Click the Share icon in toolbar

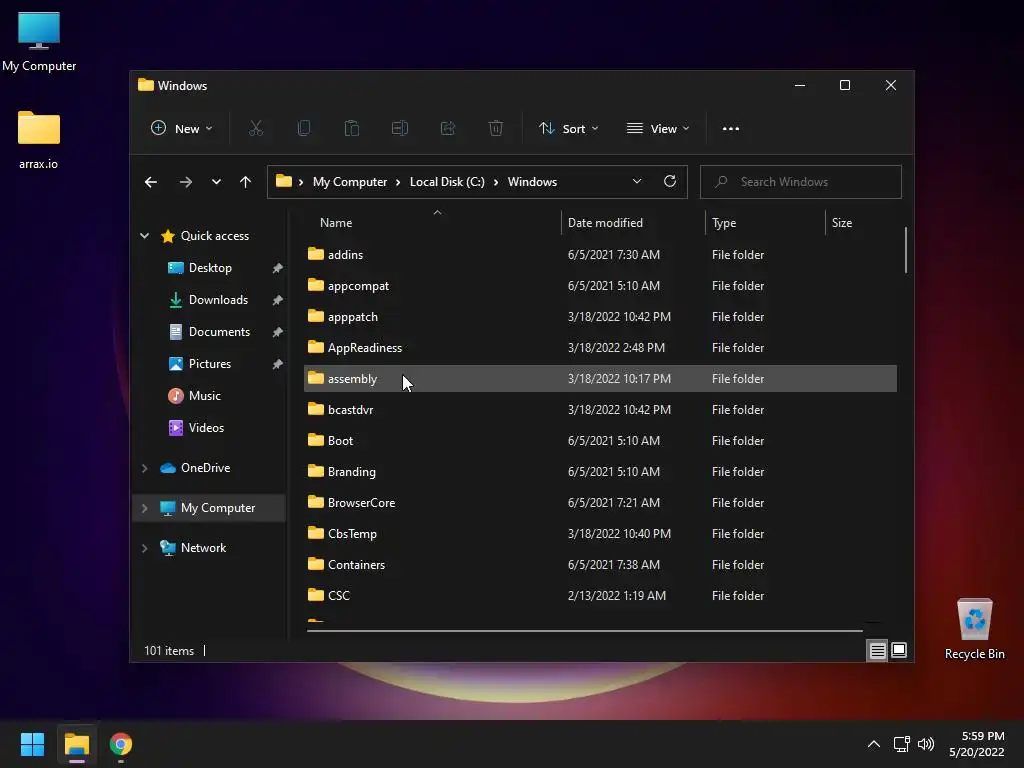(448, 129)
